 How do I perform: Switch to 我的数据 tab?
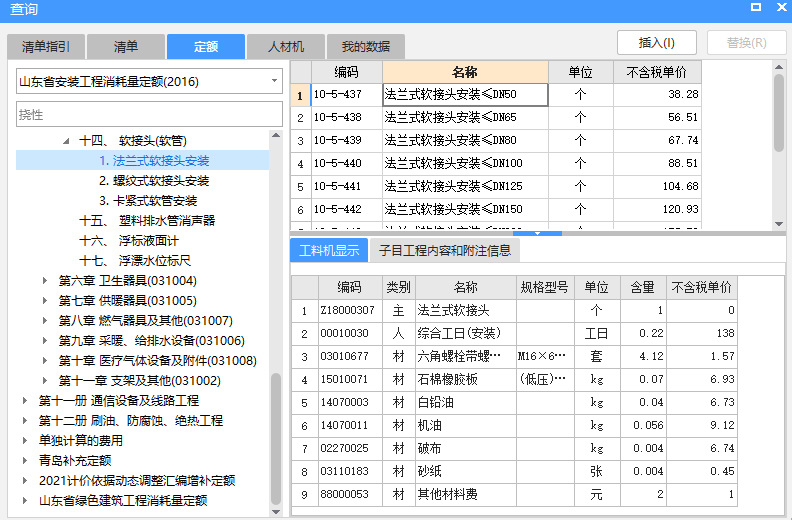coord(366,47)
